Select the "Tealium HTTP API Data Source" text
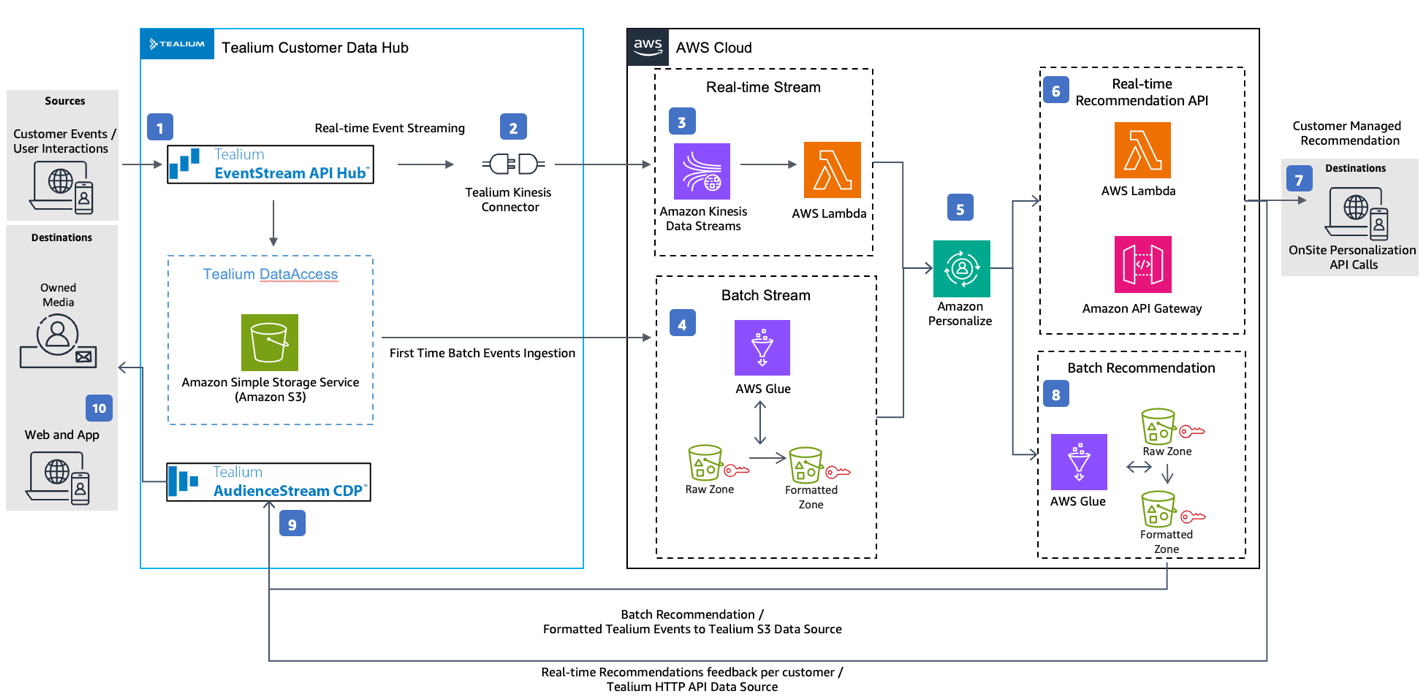 click(x=692, y=686)
